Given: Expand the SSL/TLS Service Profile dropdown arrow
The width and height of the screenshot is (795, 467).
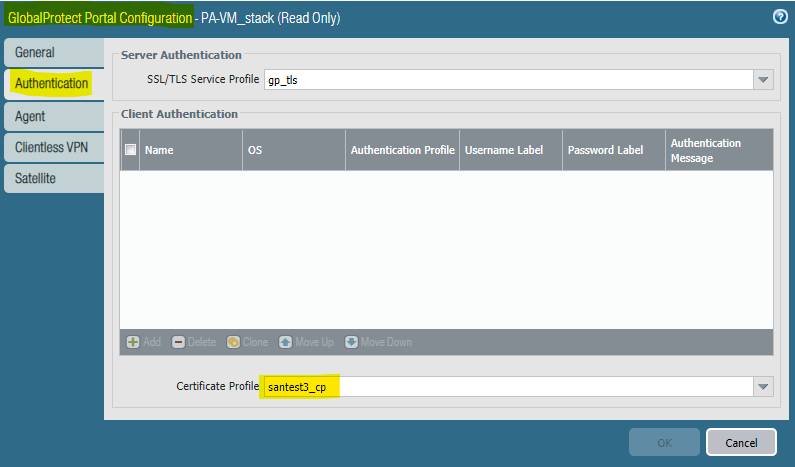Looking at the screenshot, I should coord(763,80).
